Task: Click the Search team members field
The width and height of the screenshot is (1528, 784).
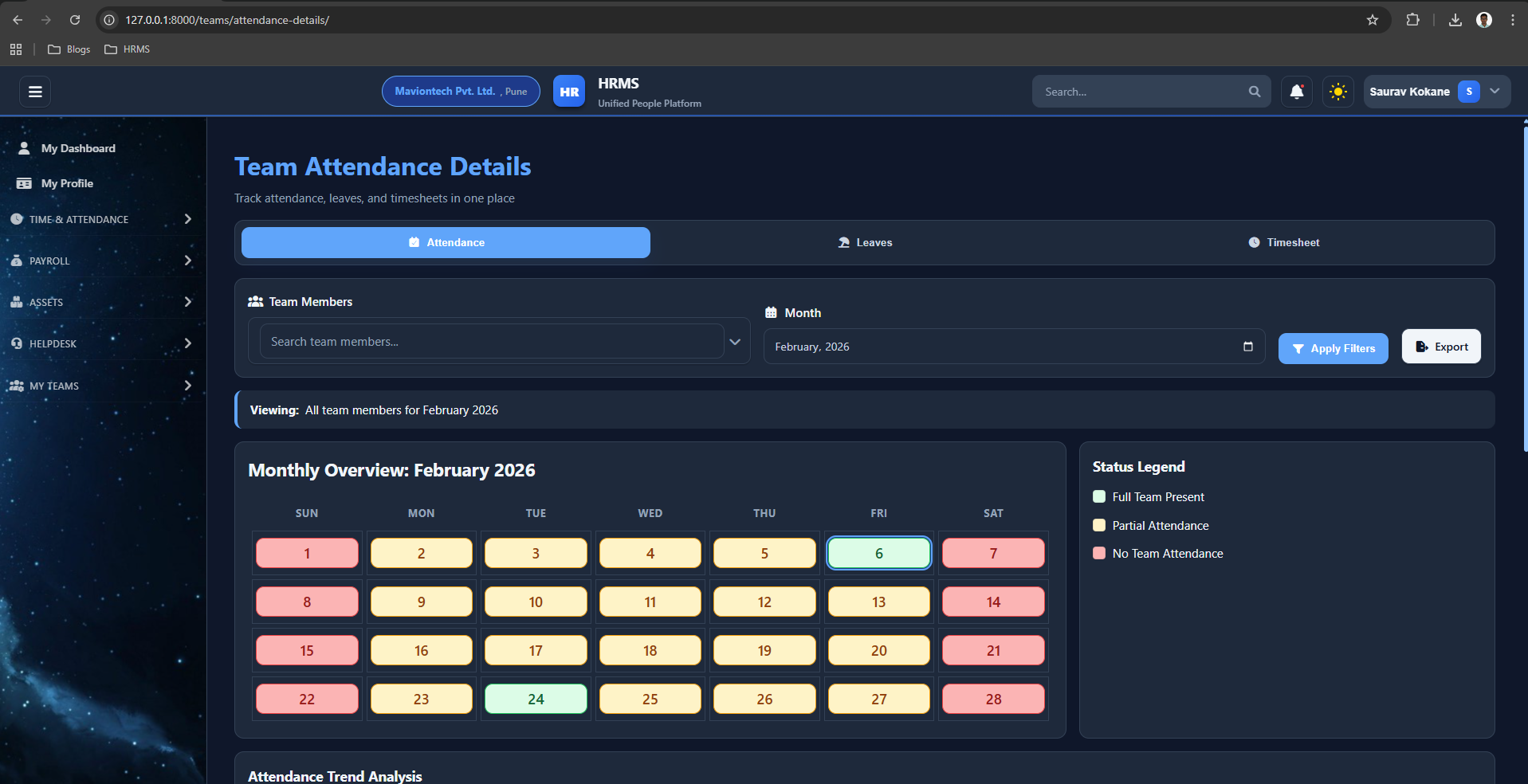Action: (490, 342)
